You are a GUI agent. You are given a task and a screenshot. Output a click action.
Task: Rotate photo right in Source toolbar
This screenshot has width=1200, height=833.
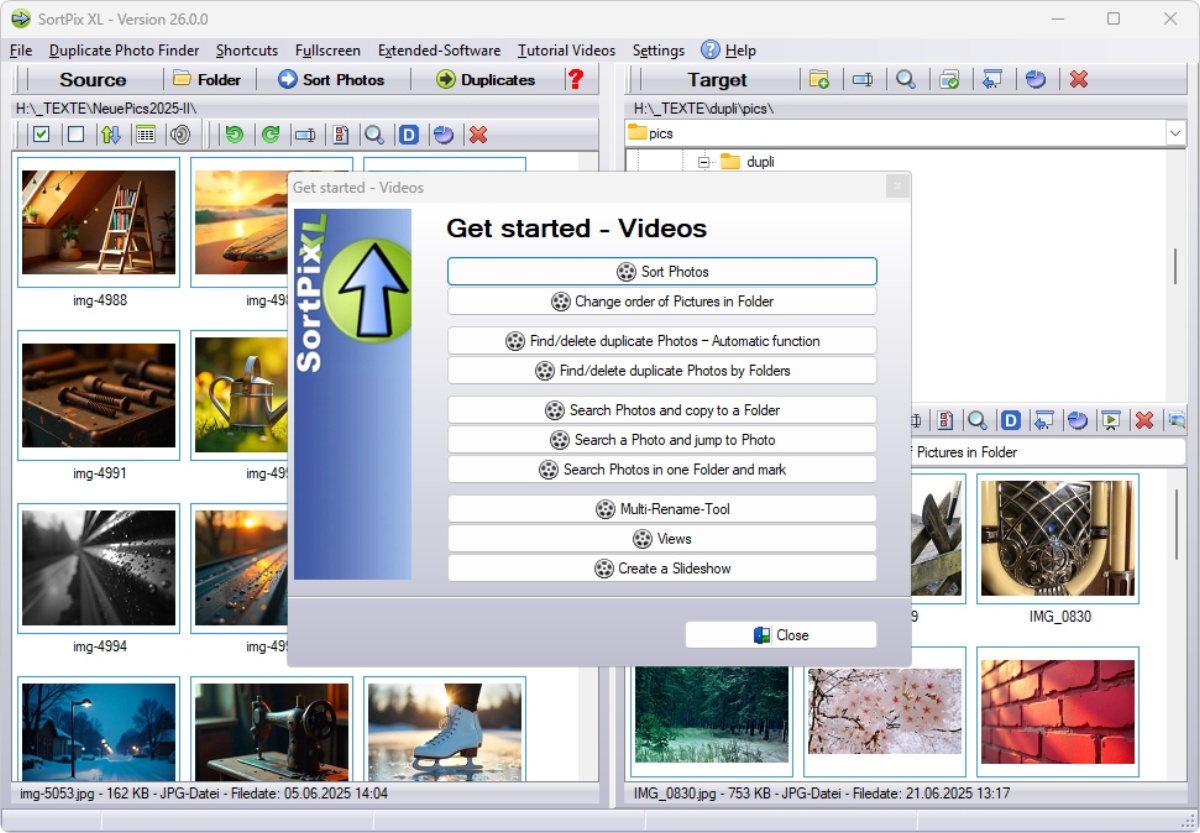click(270, 134)
